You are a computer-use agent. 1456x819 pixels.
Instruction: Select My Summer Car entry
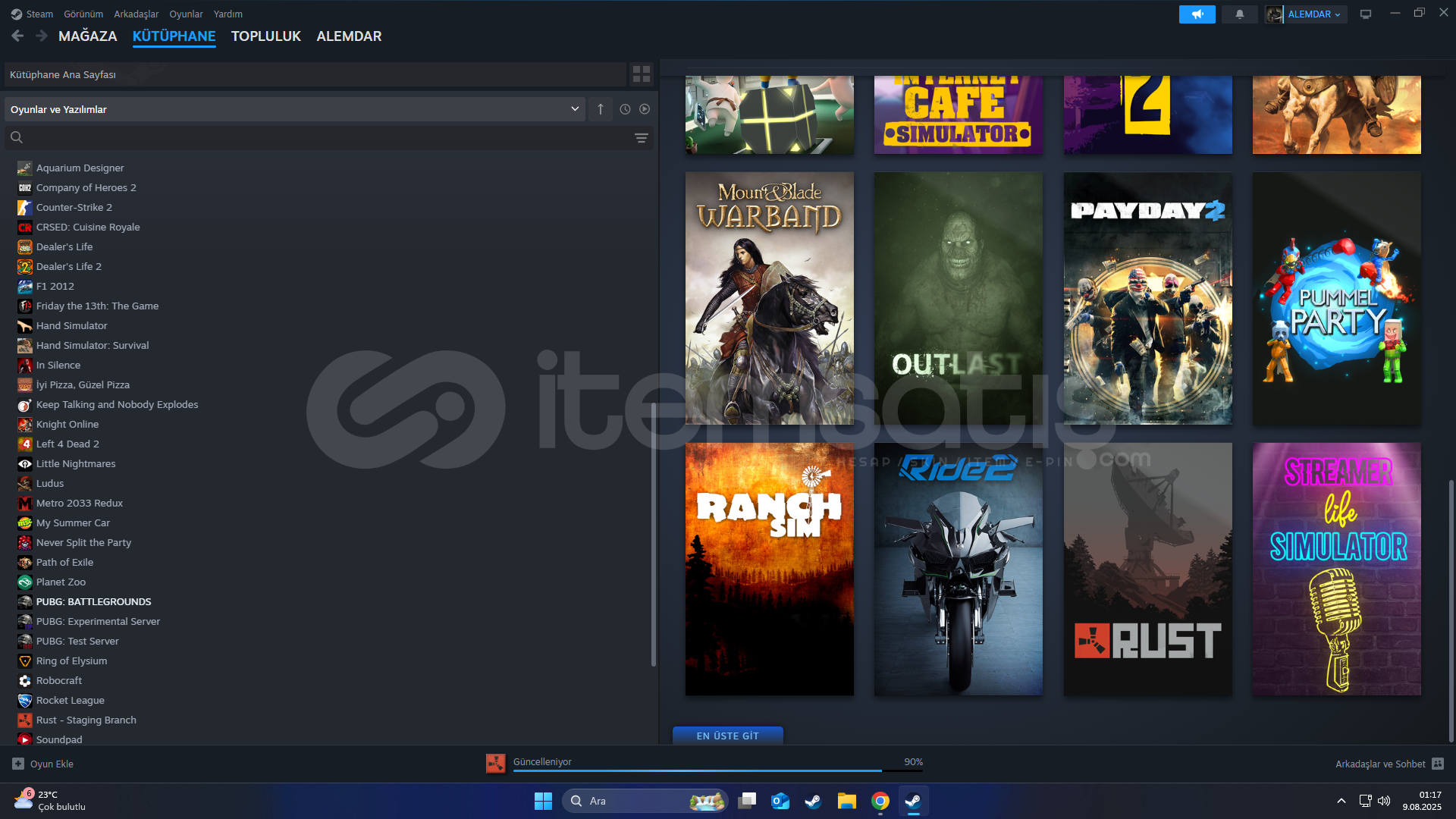pyautogui.click(x=73, y=522)
